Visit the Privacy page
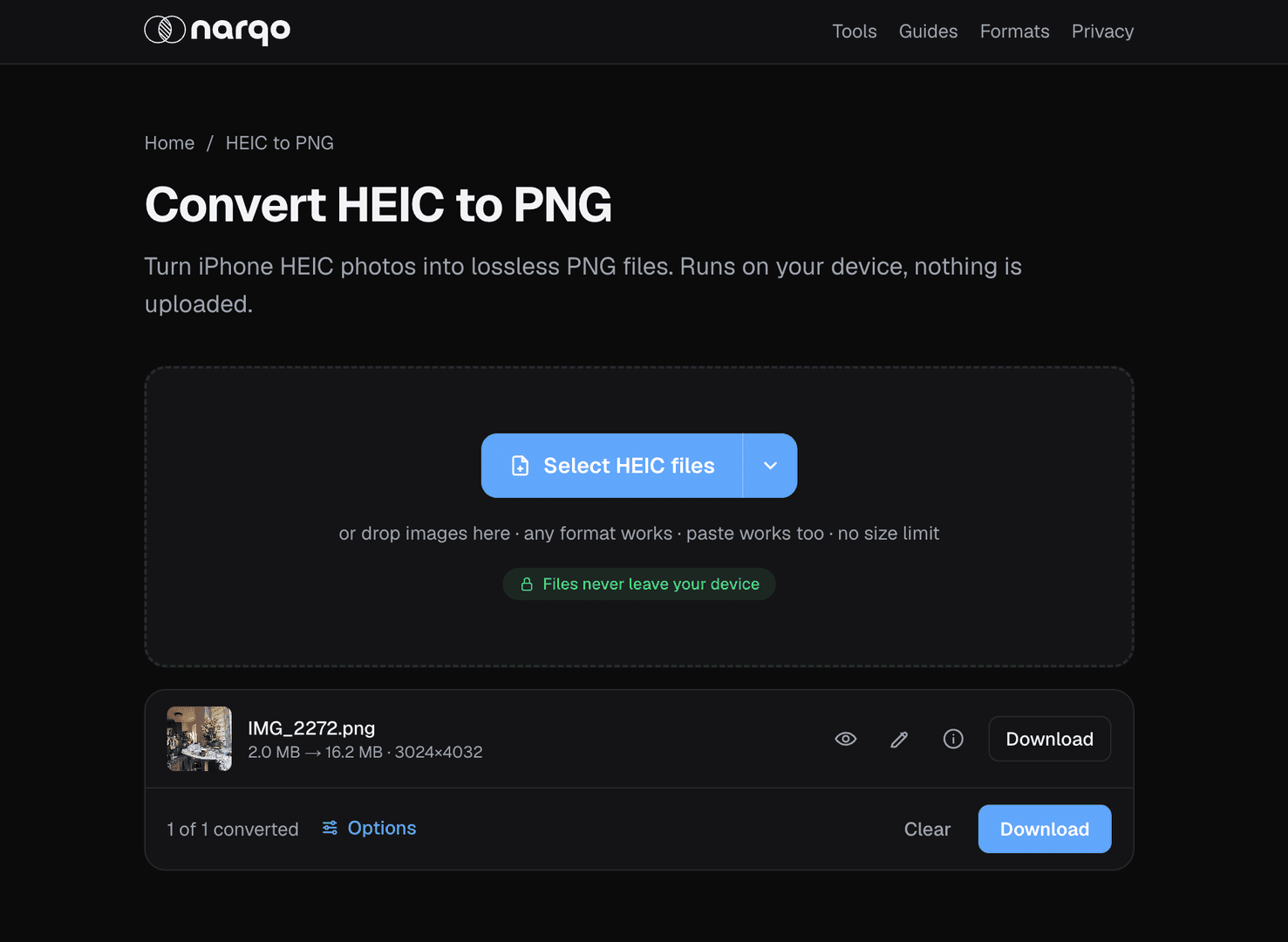Image resolution: width=1288 pixels, height=942 pixels. (1102, 31)
